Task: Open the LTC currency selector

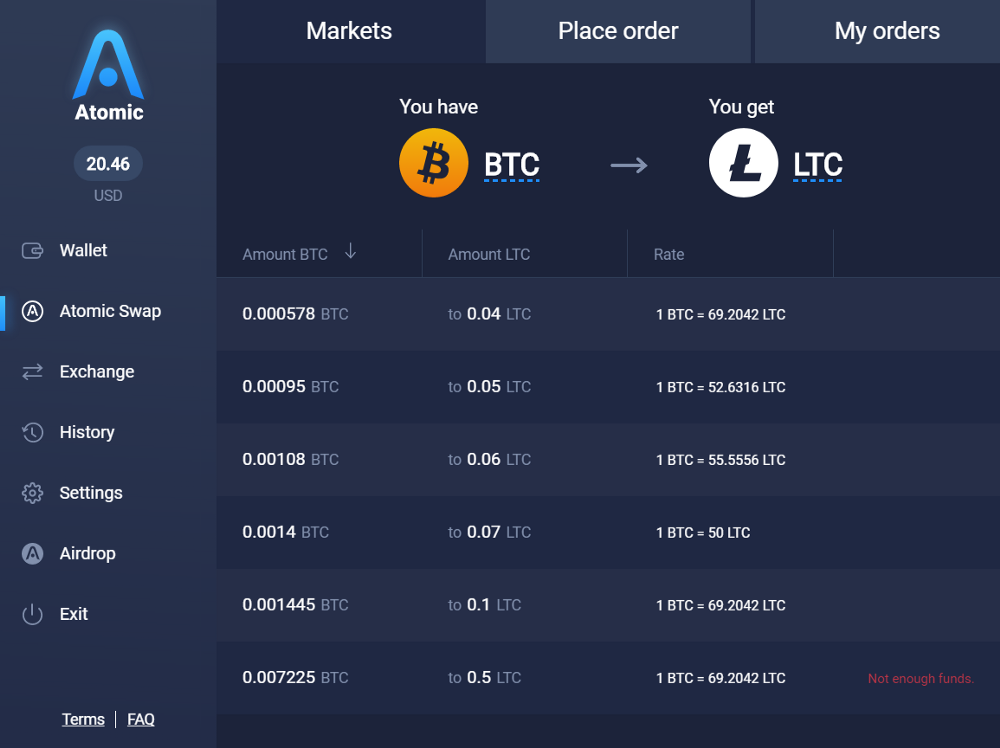Action: coord(817,164)
